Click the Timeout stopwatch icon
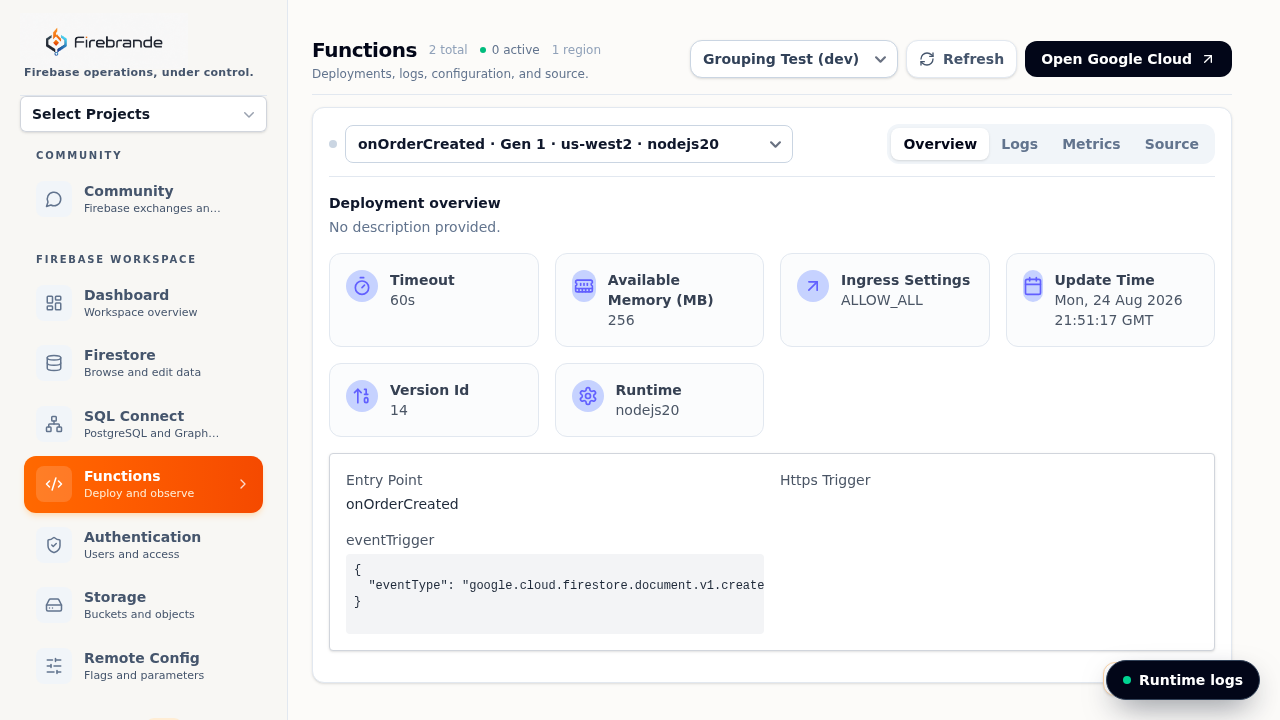 coord(362,286)
